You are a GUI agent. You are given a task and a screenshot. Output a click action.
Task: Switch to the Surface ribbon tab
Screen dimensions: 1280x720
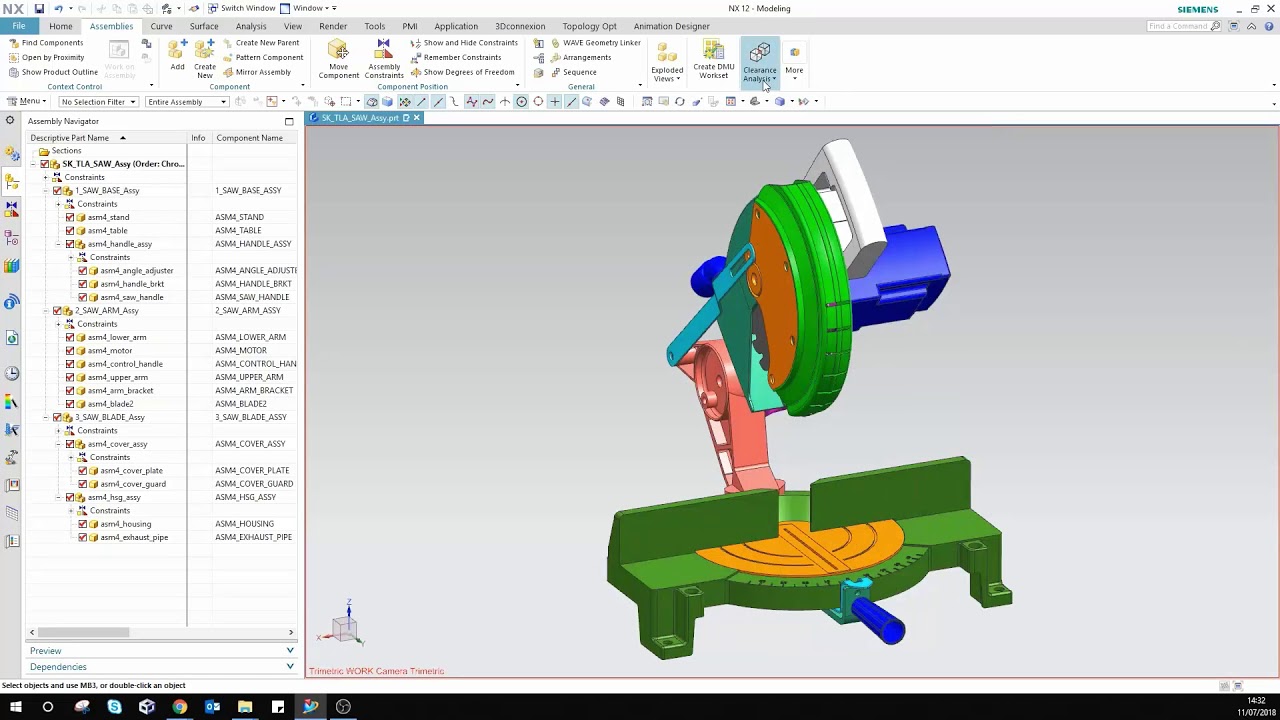pos(204,26)
